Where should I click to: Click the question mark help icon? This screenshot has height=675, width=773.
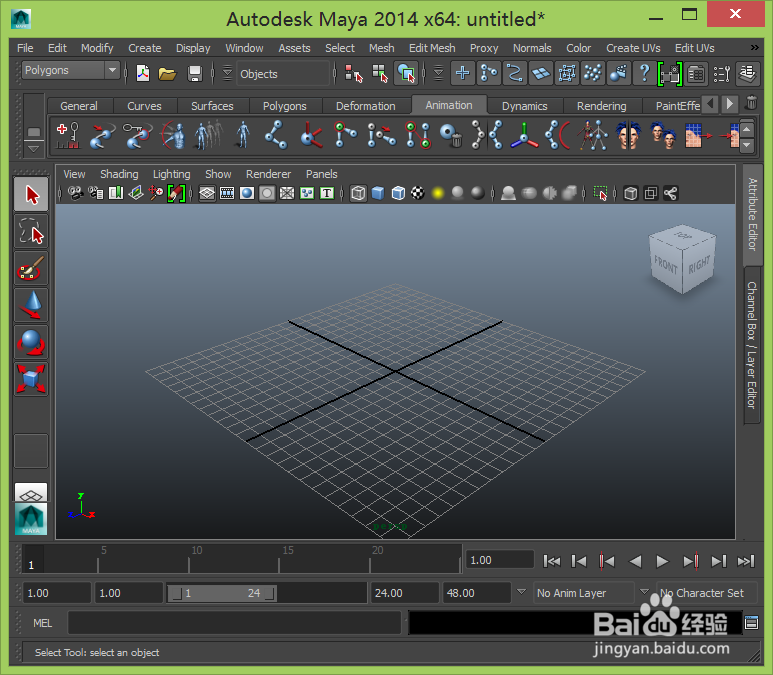click(644, 74)
